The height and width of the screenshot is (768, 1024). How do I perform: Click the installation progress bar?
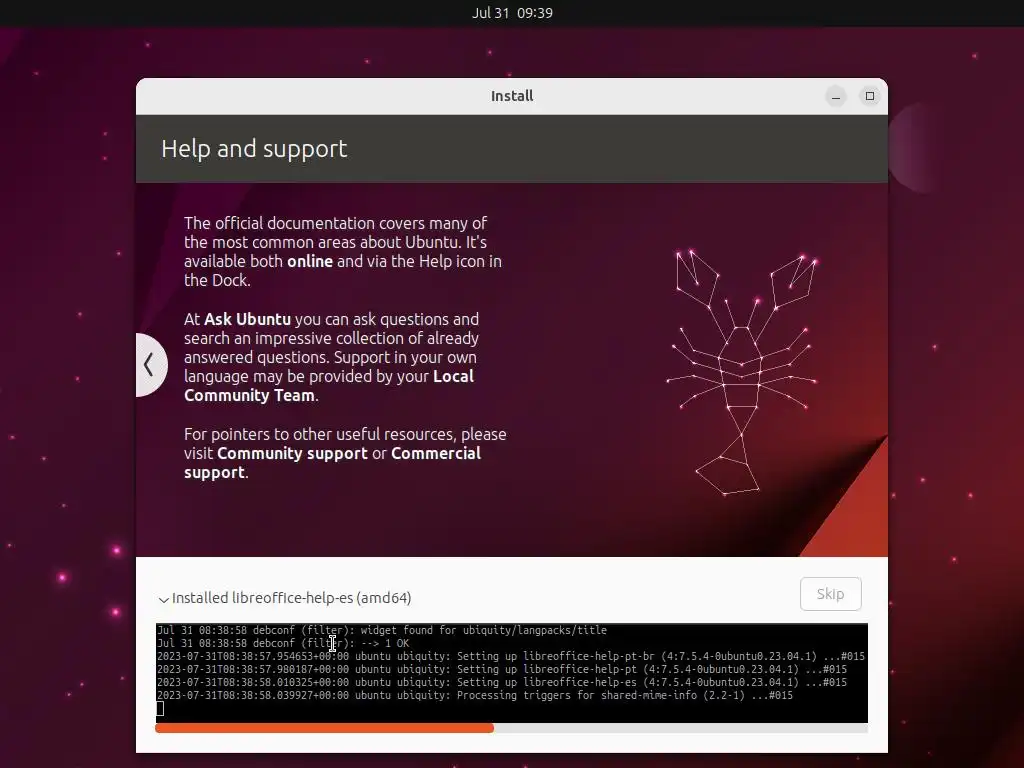point(511,728)
